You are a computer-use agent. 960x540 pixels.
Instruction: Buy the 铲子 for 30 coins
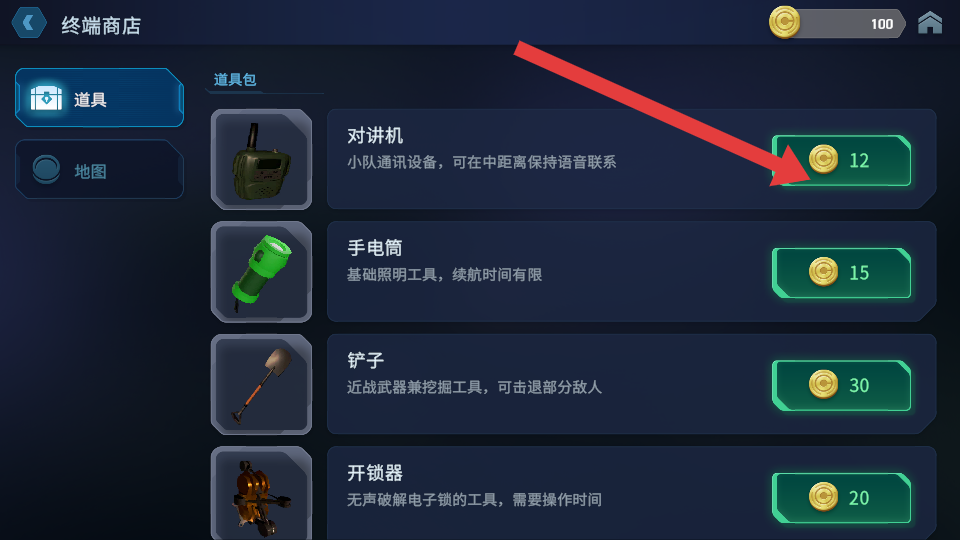pyautogui.click(x=841, y=386)
